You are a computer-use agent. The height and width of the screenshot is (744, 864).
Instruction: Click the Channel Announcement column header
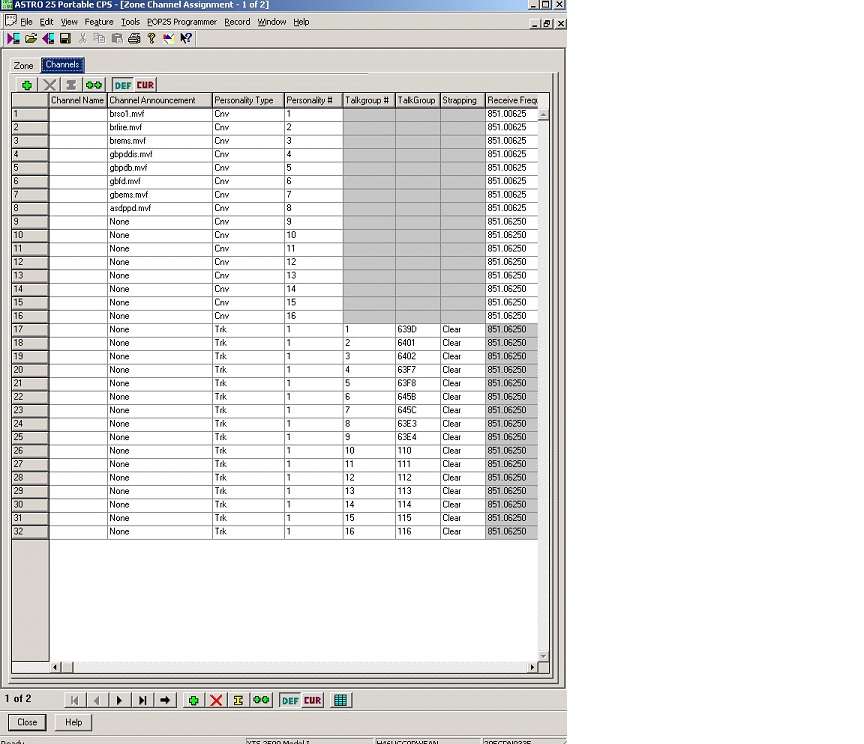point(159,100)
